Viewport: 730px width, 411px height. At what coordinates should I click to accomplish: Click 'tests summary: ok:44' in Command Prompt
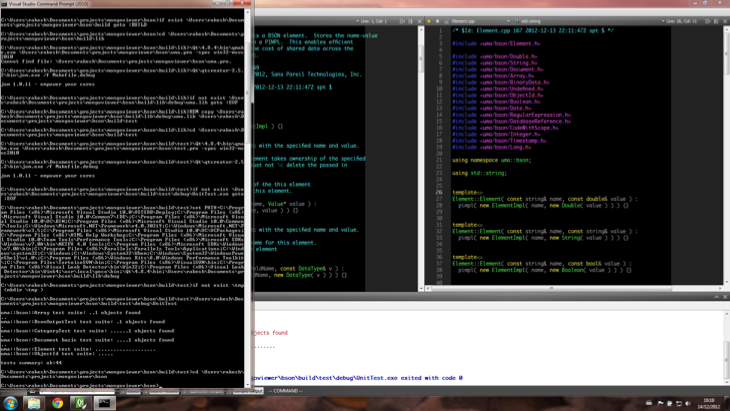tap(31, 363)
